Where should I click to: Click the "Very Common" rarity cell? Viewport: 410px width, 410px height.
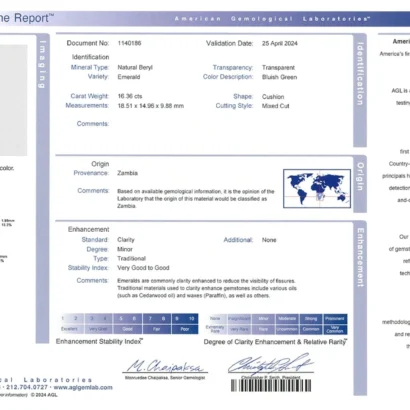[x=335, y=329]
